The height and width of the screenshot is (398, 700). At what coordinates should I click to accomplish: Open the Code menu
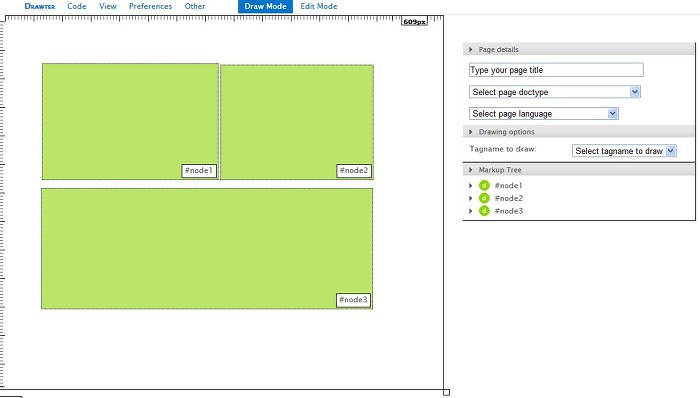click(77, 6)
